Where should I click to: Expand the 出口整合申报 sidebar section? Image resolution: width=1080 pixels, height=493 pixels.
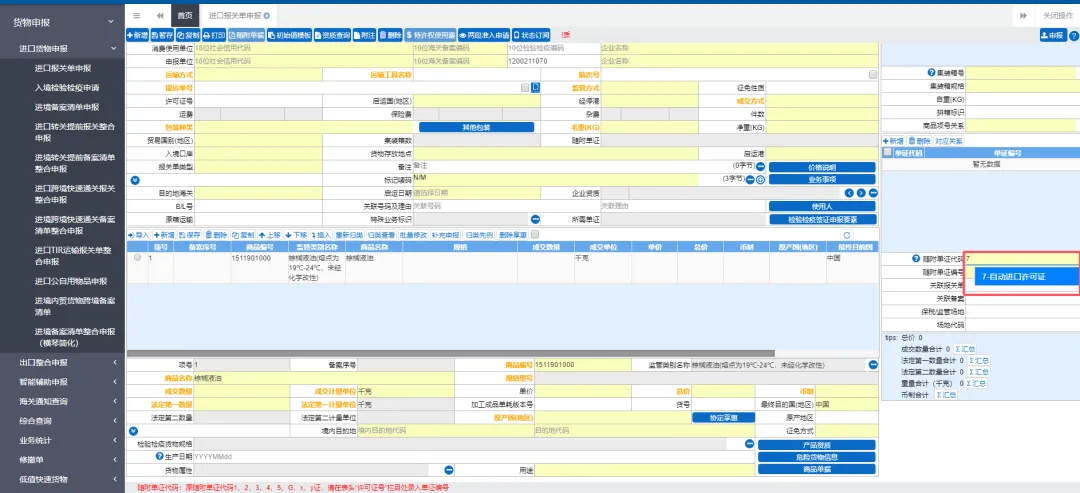[62, 362]
